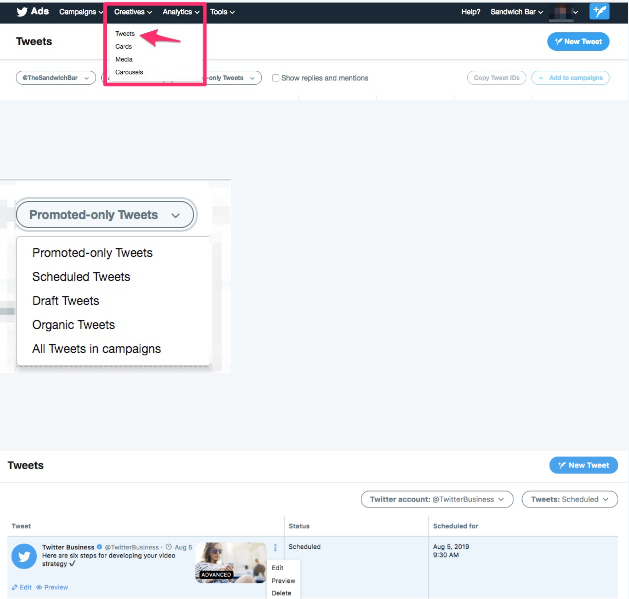Open the Creatives menu
Image resolution: width=629 pixels, height=599 pixels.
click(x=133, y=12)
